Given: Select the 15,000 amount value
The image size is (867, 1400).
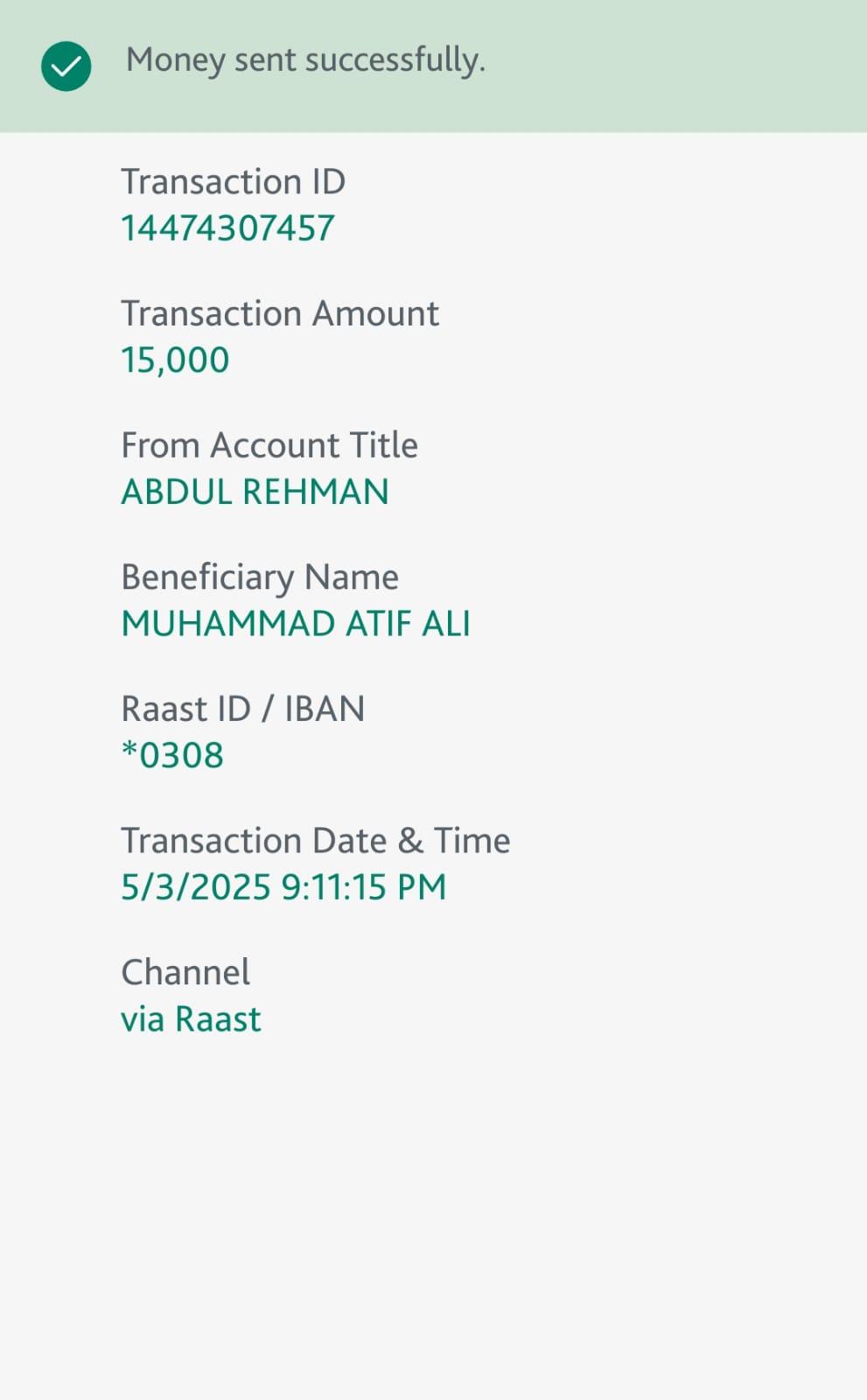Looking at the screenshot, I should pyautogui.click(x=175, y=360).
